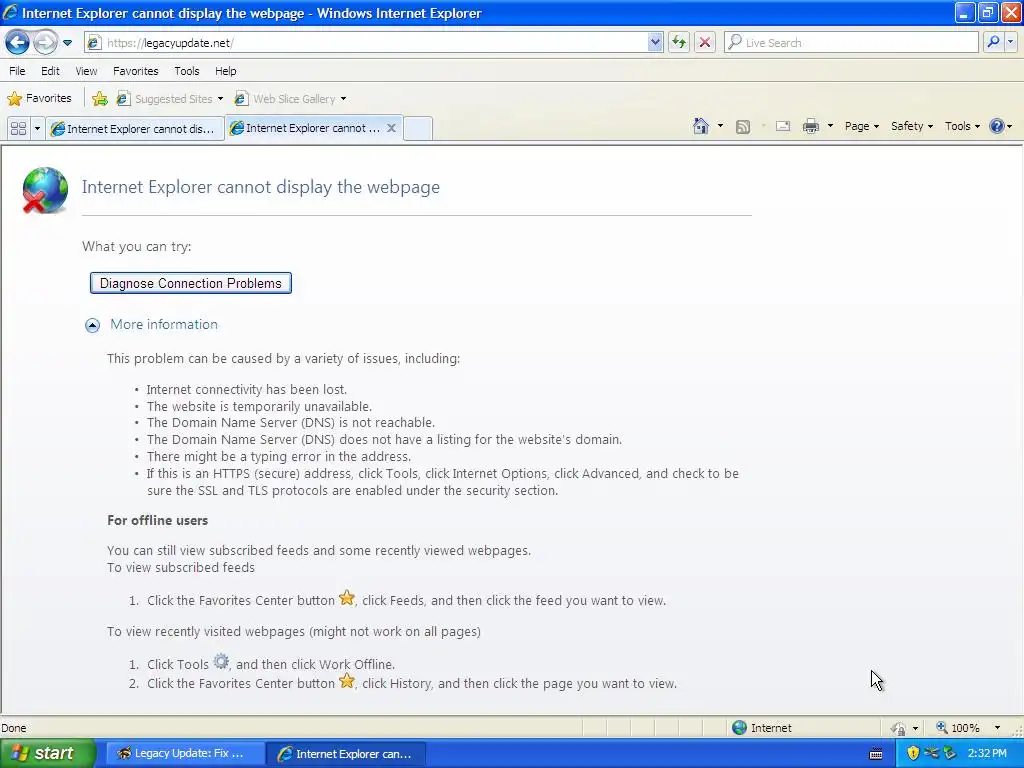This screenshot has width=1024, height=768.
Task: Expand the Print options dropdown arrow
Action: 830,126
